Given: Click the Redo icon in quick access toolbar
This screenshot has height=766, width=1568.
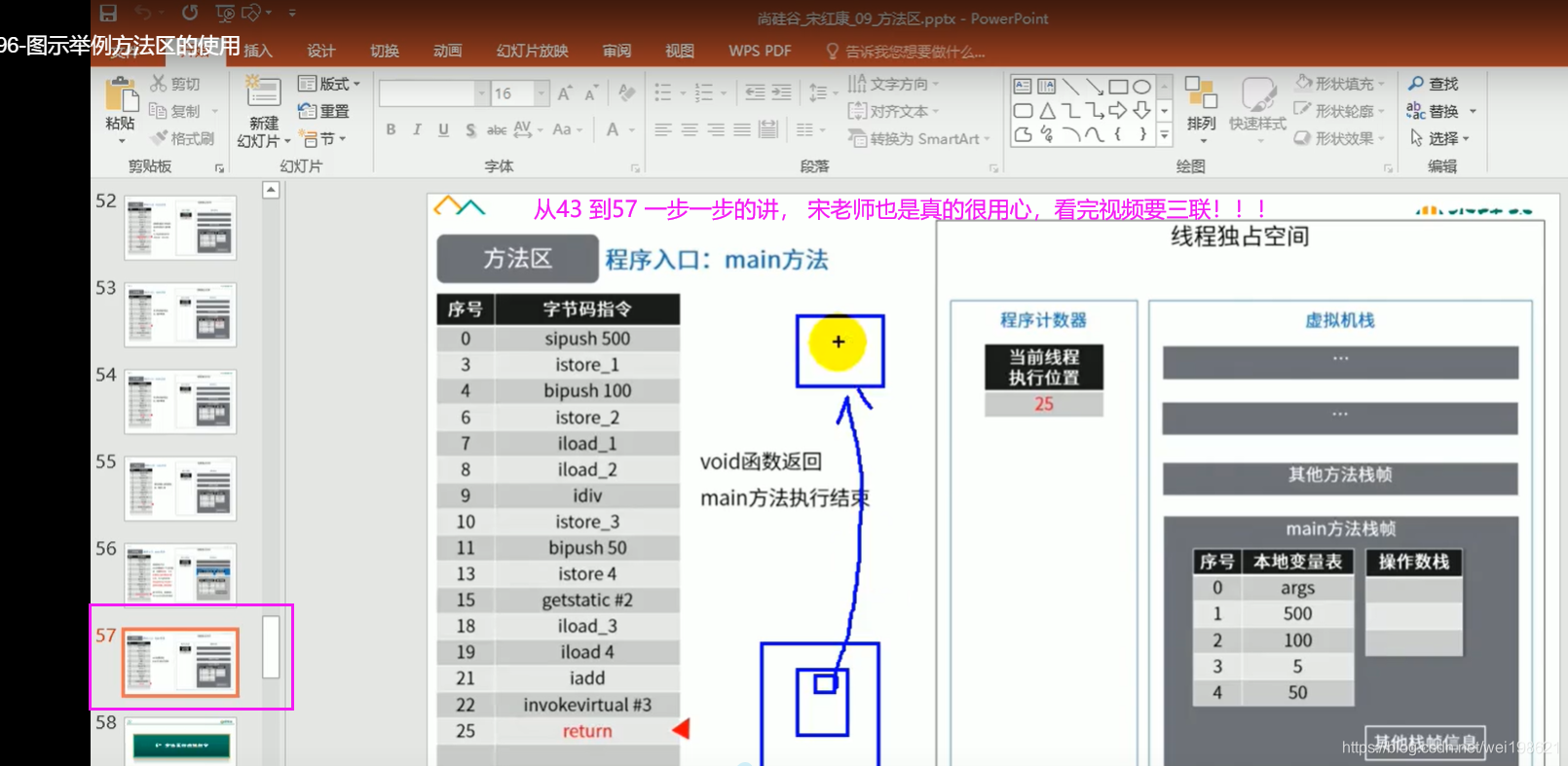Looking at the screenshot, I should [190, 13].
